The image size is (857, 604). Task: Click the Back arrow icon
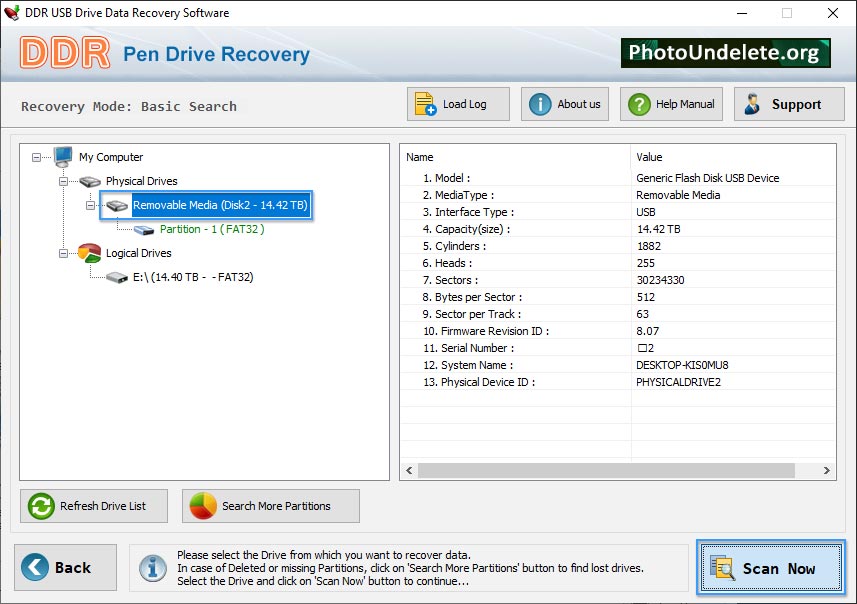click(35, 567)
